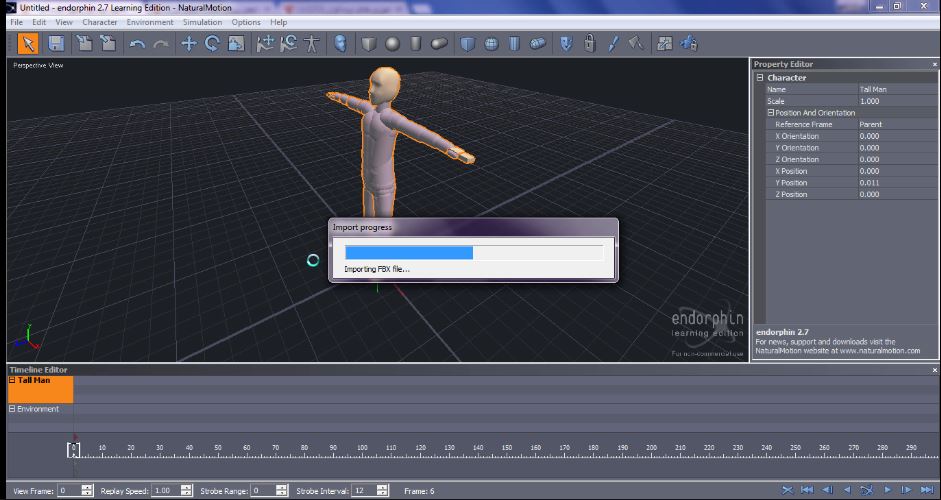This screenshot has width=941, height=500.
Task: Select the arrow Select tool
Action: tap(28, 44)
